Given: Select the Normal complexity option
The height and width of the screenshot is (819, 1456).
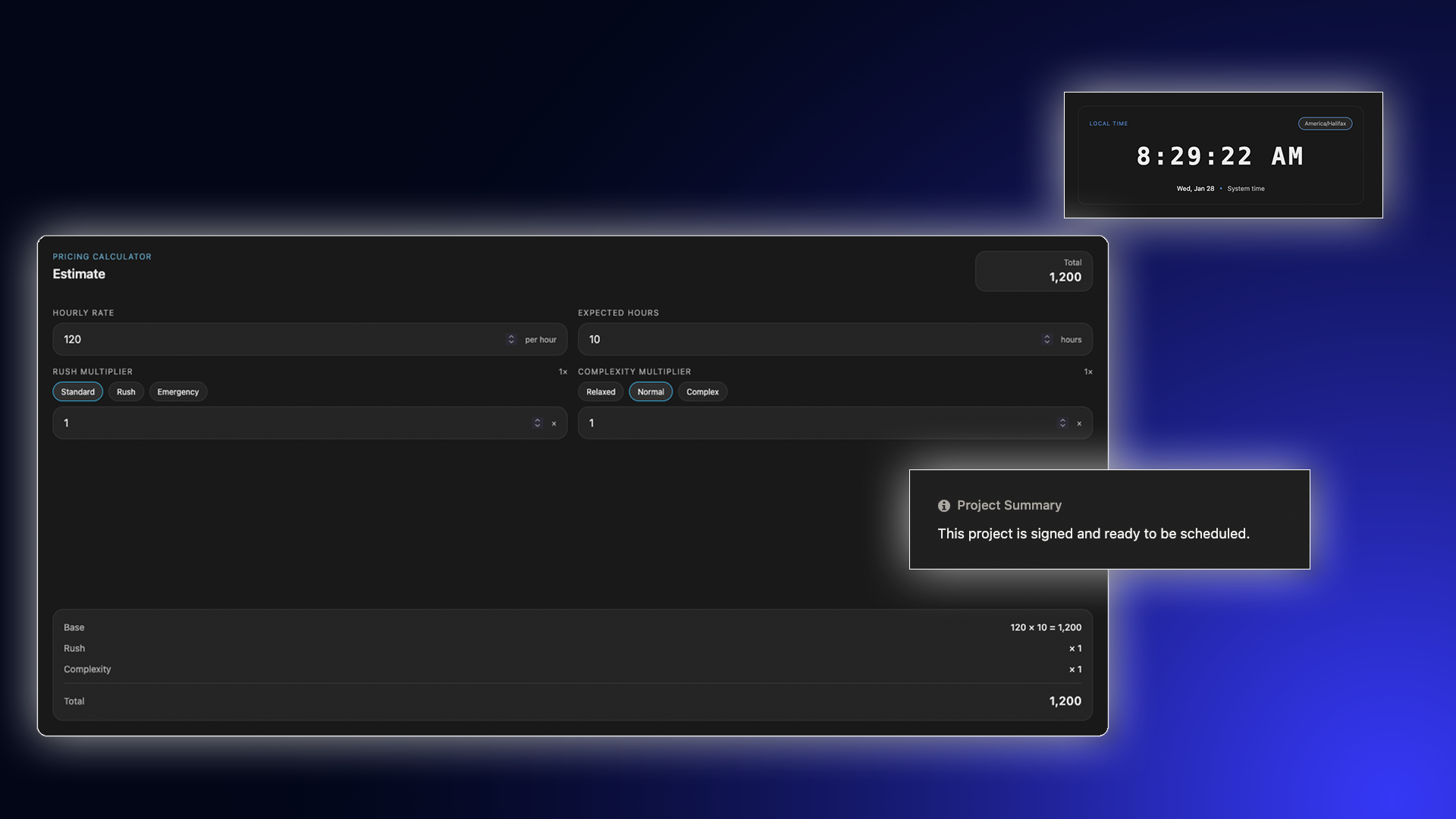Looking at the screenshot, I should point(650,392).
